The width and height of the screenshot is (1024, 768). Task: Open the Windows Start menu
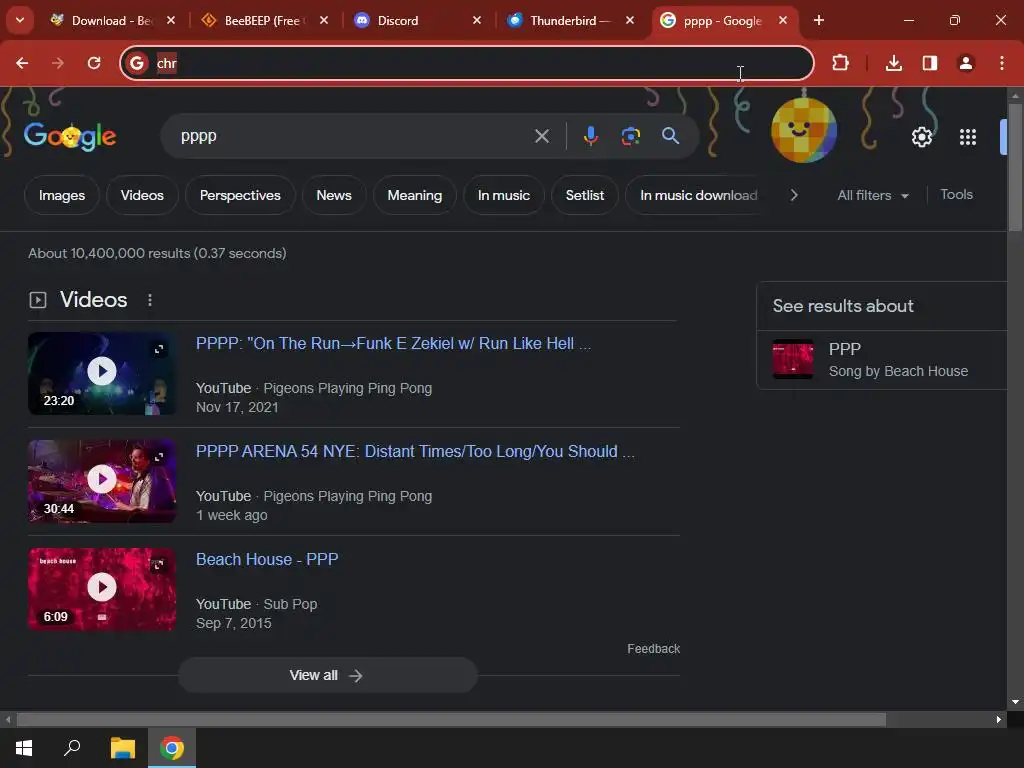coord(24,748)
